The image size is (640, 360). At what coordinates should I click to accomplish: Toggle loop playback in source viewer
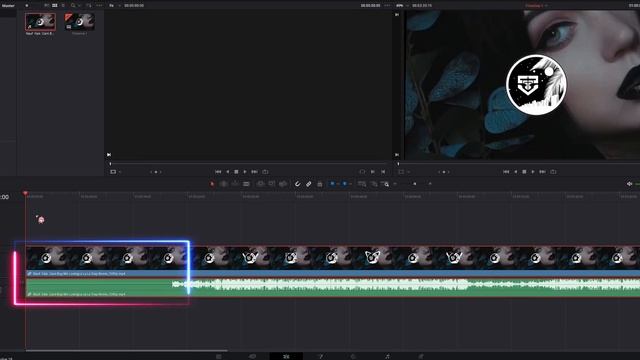265,172
